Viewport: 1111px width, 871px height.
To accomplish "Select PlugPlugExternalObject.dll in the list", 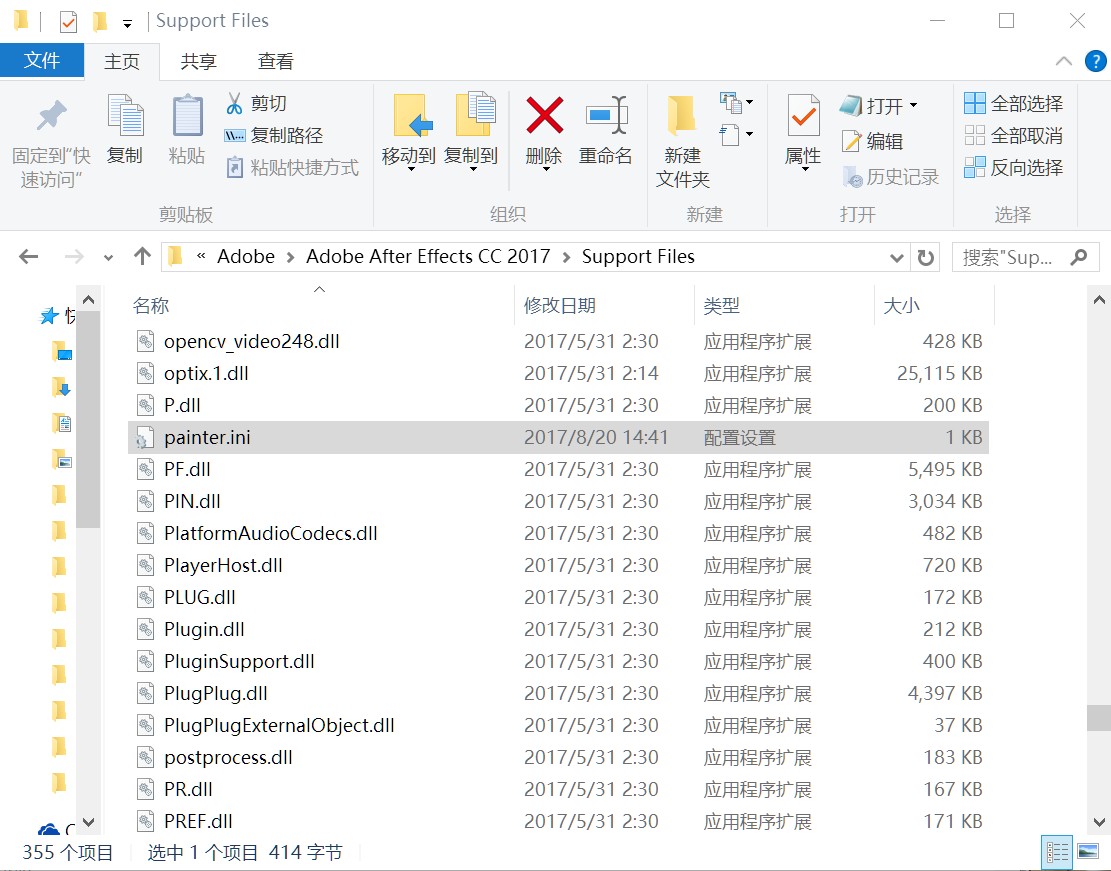I will [558, 726].
